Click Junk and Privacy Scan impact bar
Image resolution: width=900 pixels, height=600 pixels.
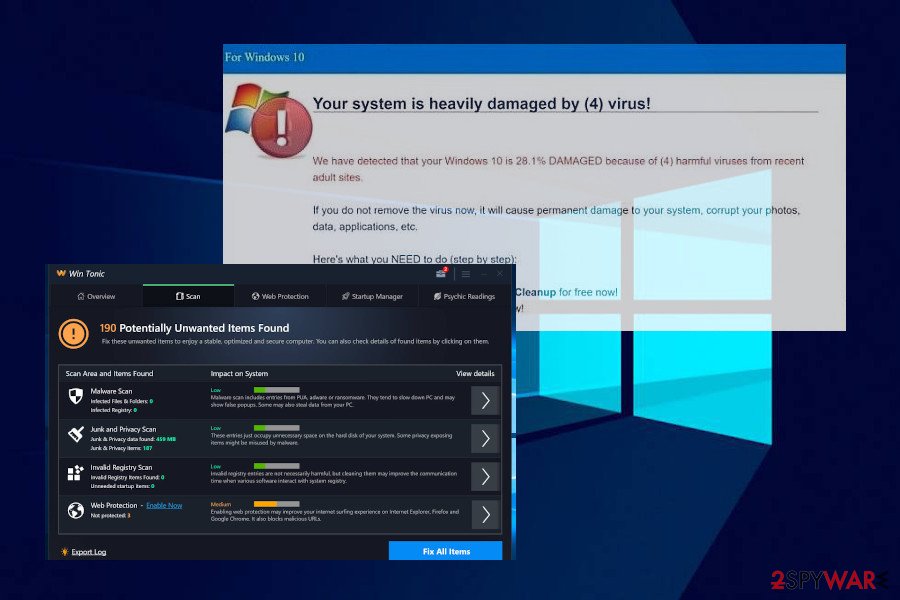[276, 428]
